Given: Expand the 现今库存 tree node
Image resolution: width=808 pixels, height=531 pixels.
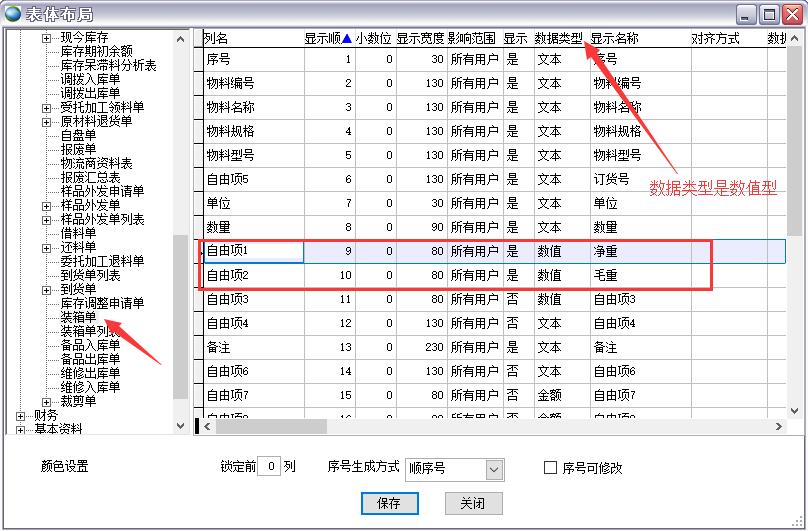Looking at the screenshot, I should 47,38.
